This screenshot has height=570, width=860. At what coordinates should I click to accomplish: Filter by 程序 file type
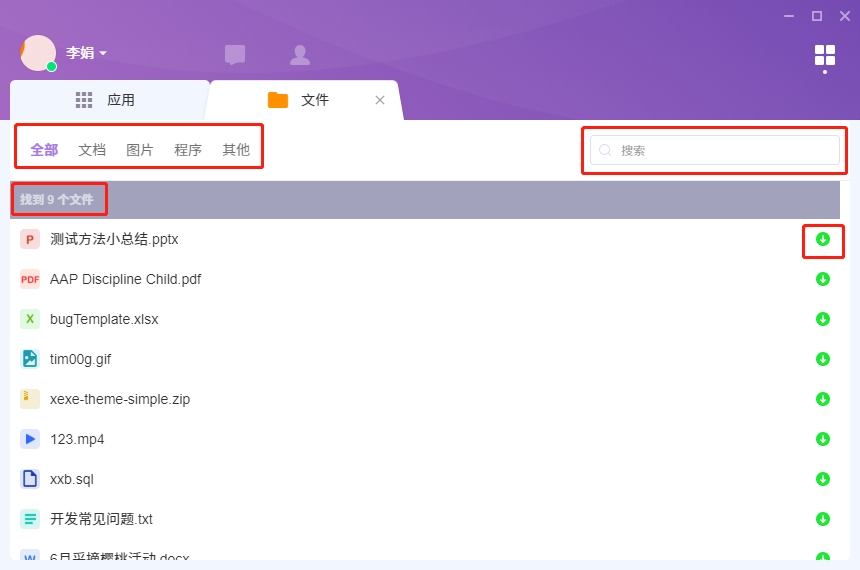(188, 150)
